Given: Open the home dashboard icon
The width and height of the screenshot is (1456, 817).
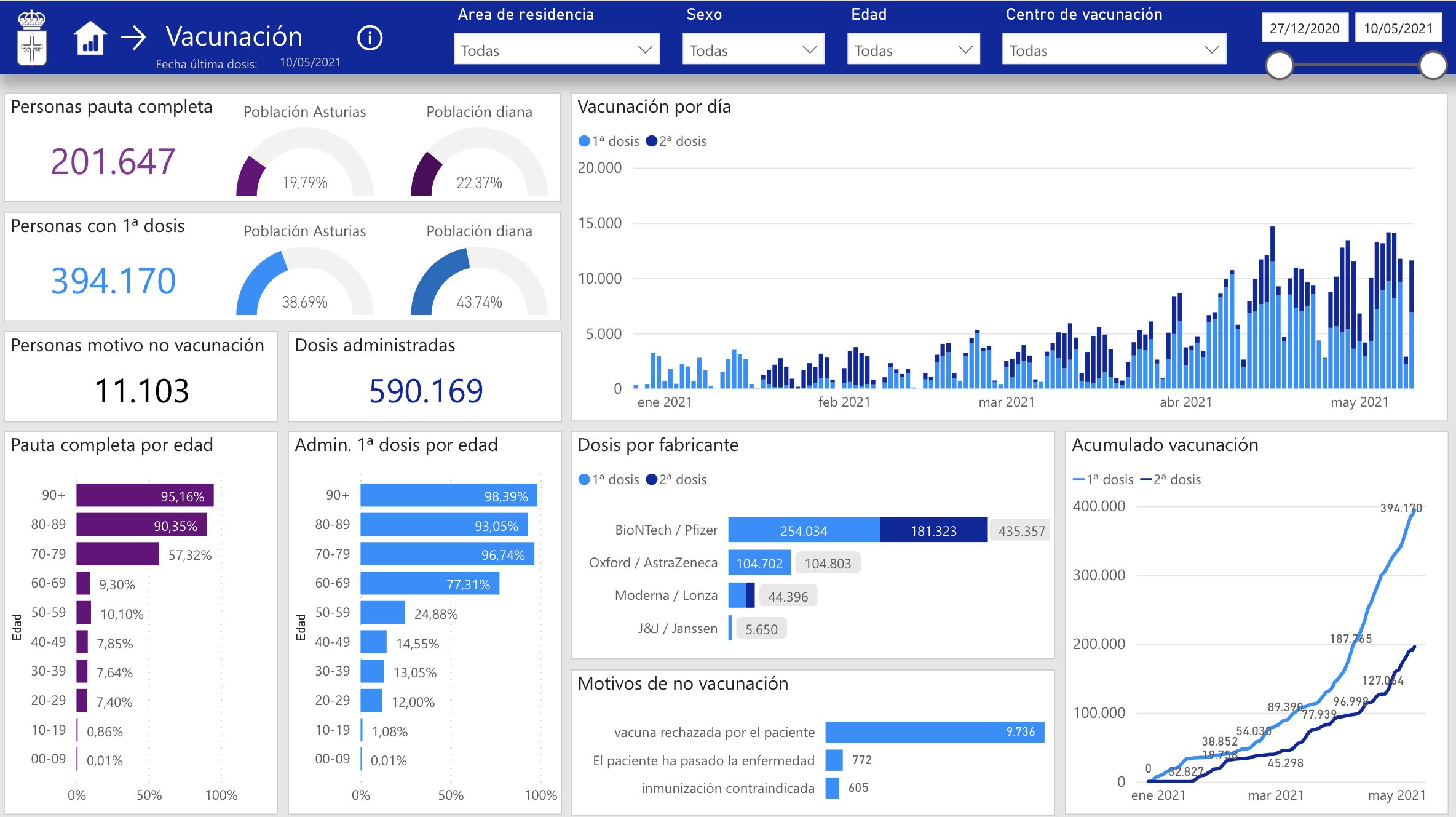Looking at the screenshot, I should pos(90,38).
